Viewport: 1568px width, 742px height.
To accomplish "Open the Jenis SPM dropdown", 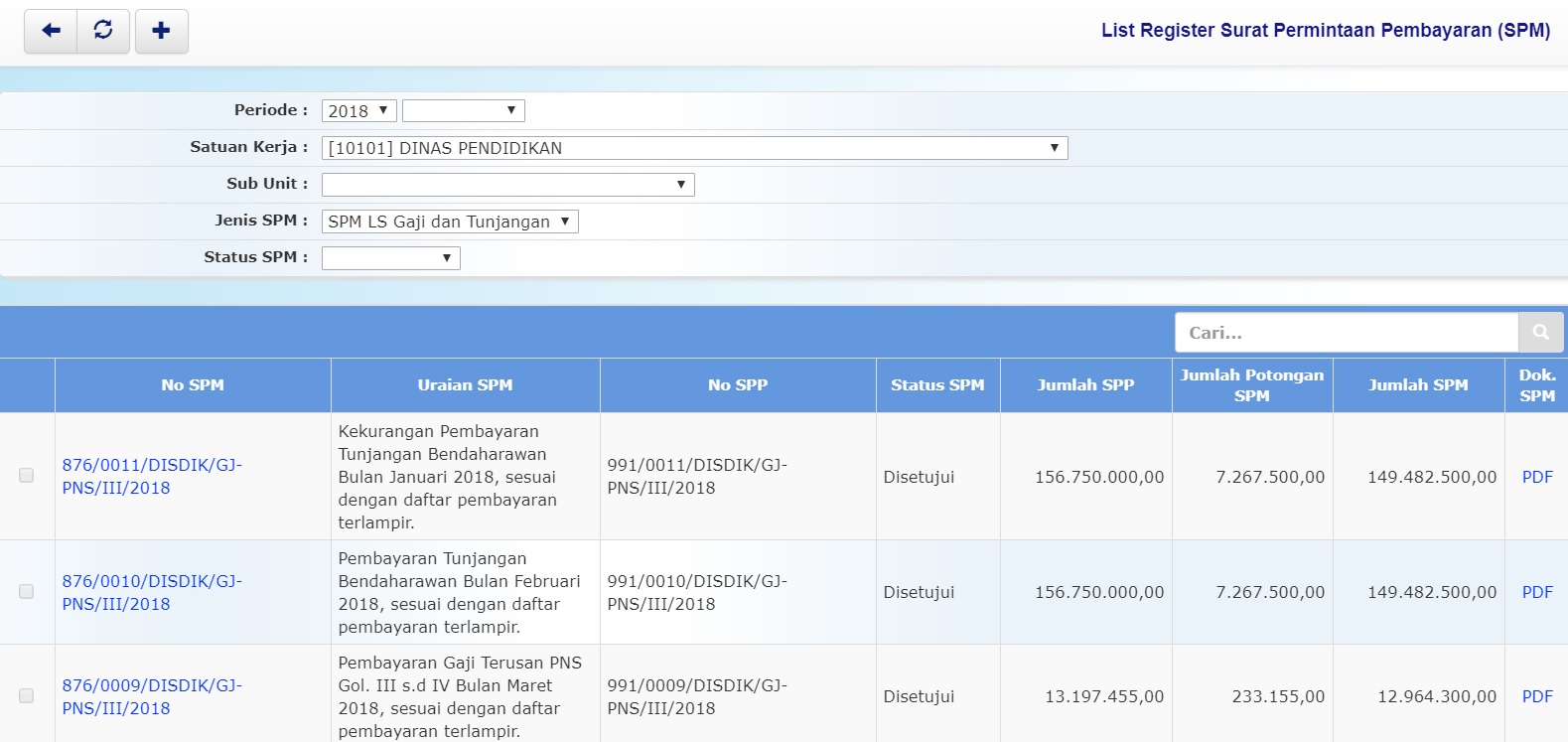I will pos(450,222).
